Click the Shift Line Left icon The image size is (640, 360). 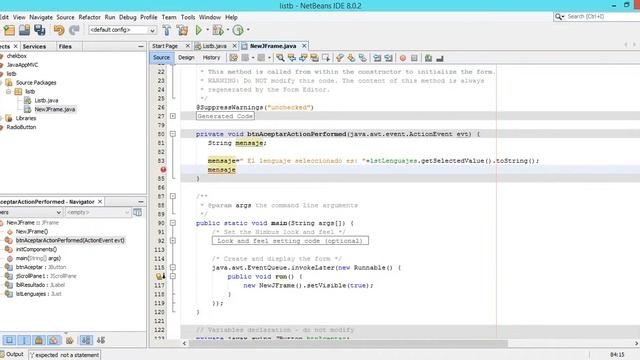tap(377, 58)
